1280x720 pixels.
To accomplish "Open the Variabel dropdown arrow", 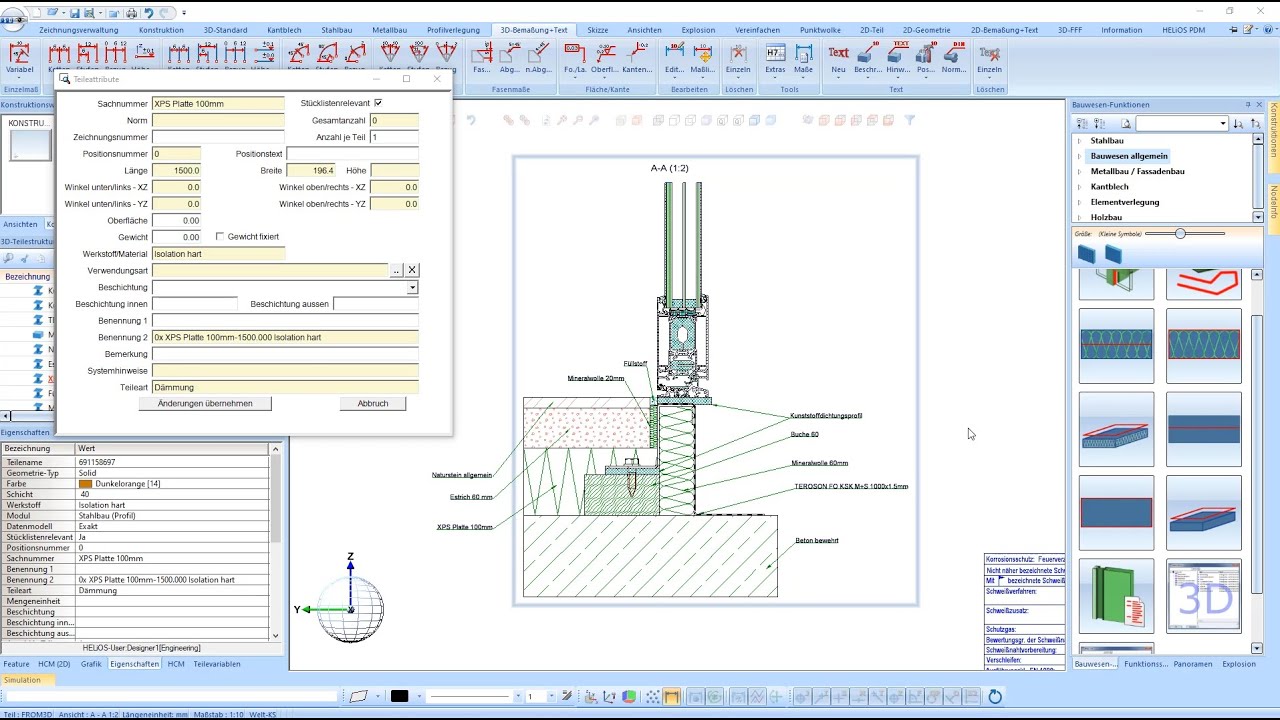I will point(19,80).
